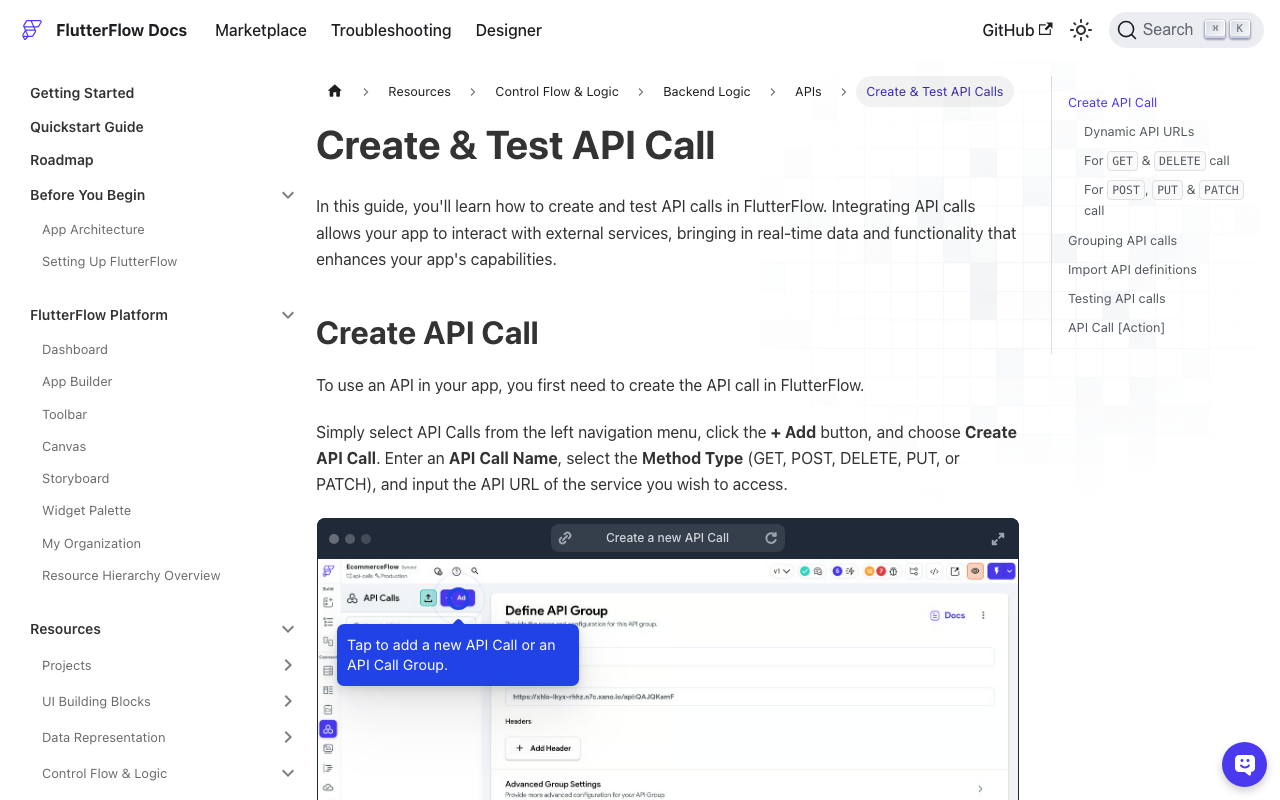Restart the demo with the refresh icon
1280x800 pixels.
[x=771, y=538]
